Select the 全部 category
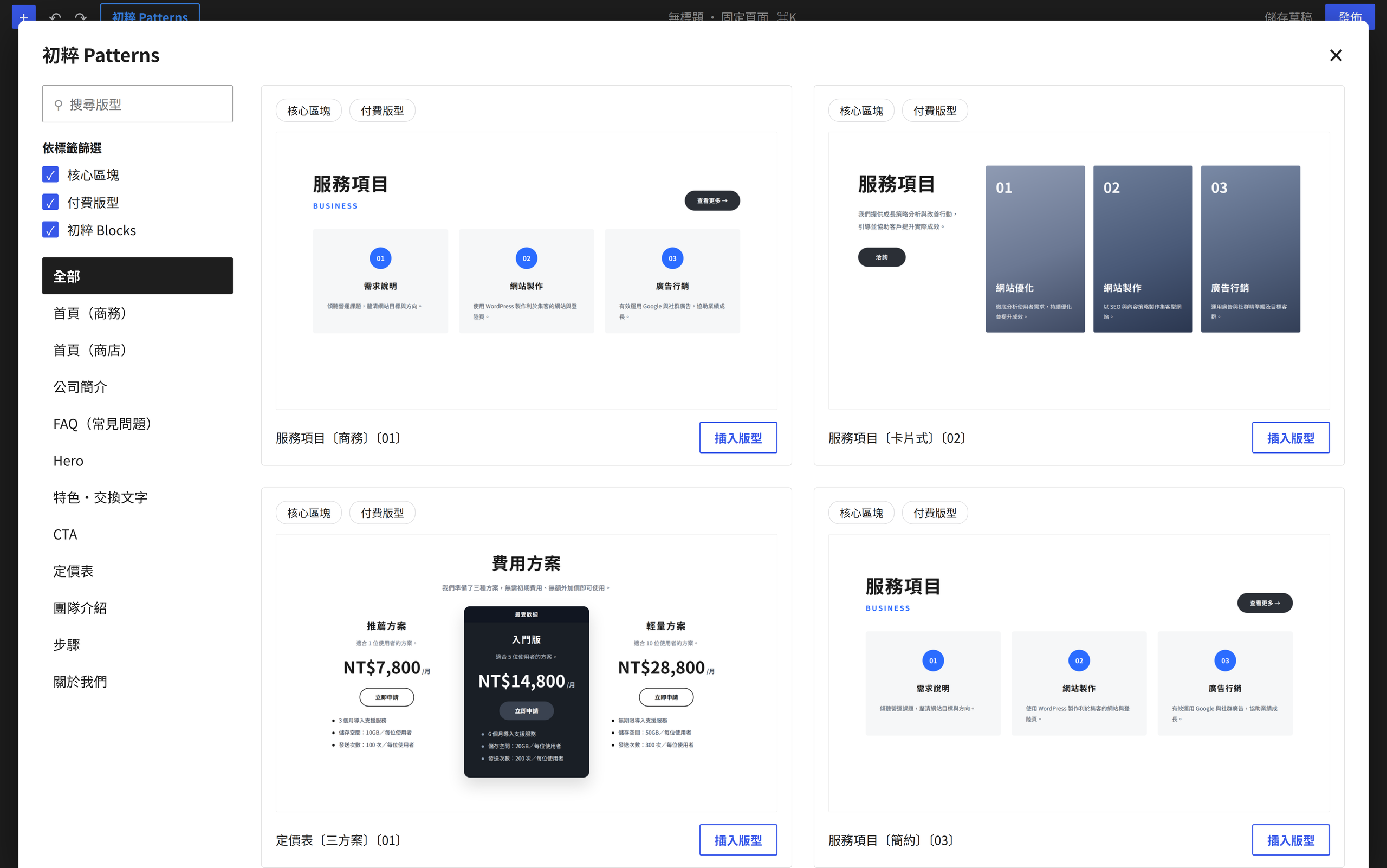 click(x=138, y=276)
